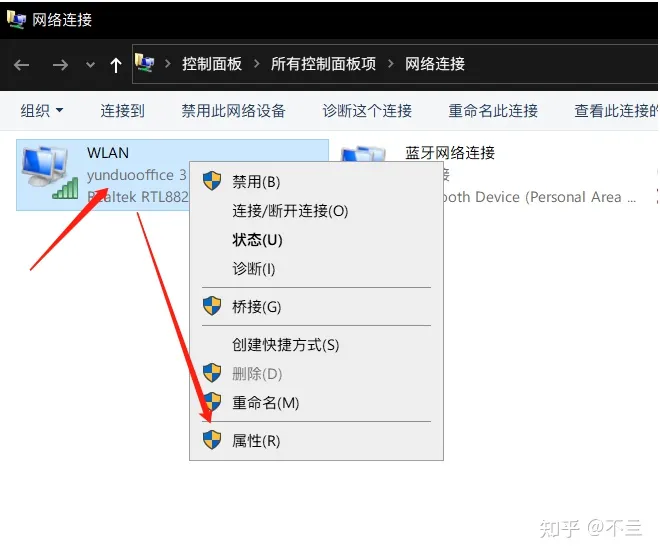Click the 蓝牙网络连接 adapter icon
This screenshot has height=556, width=660.
(x=363, y=154)
